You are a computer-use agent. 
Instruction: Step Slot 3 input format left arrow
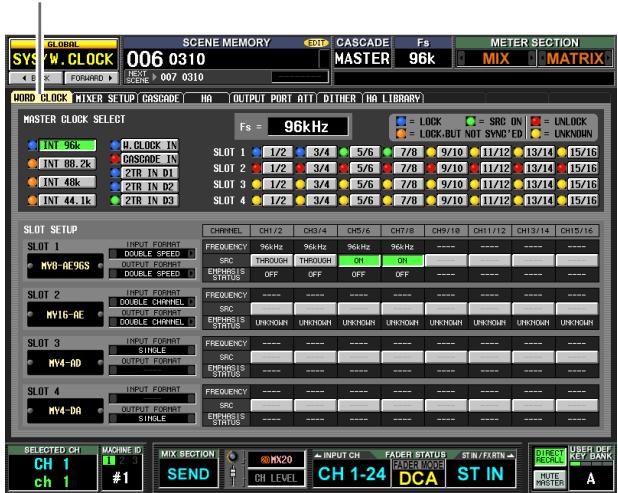[x=113, y=350]
